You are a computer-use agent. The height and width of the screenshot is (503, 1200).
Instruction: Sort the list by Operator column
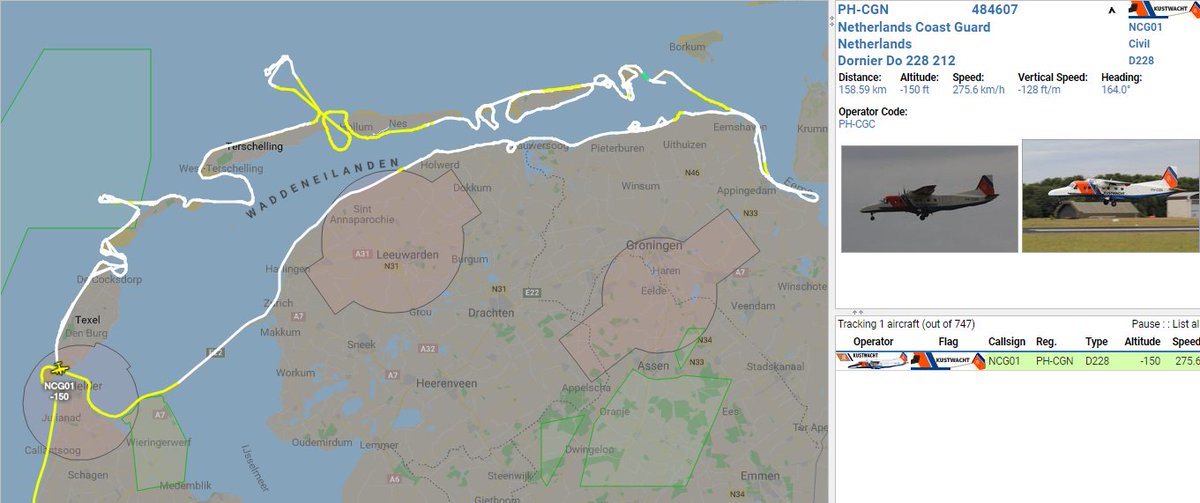[x=873, y=341]
